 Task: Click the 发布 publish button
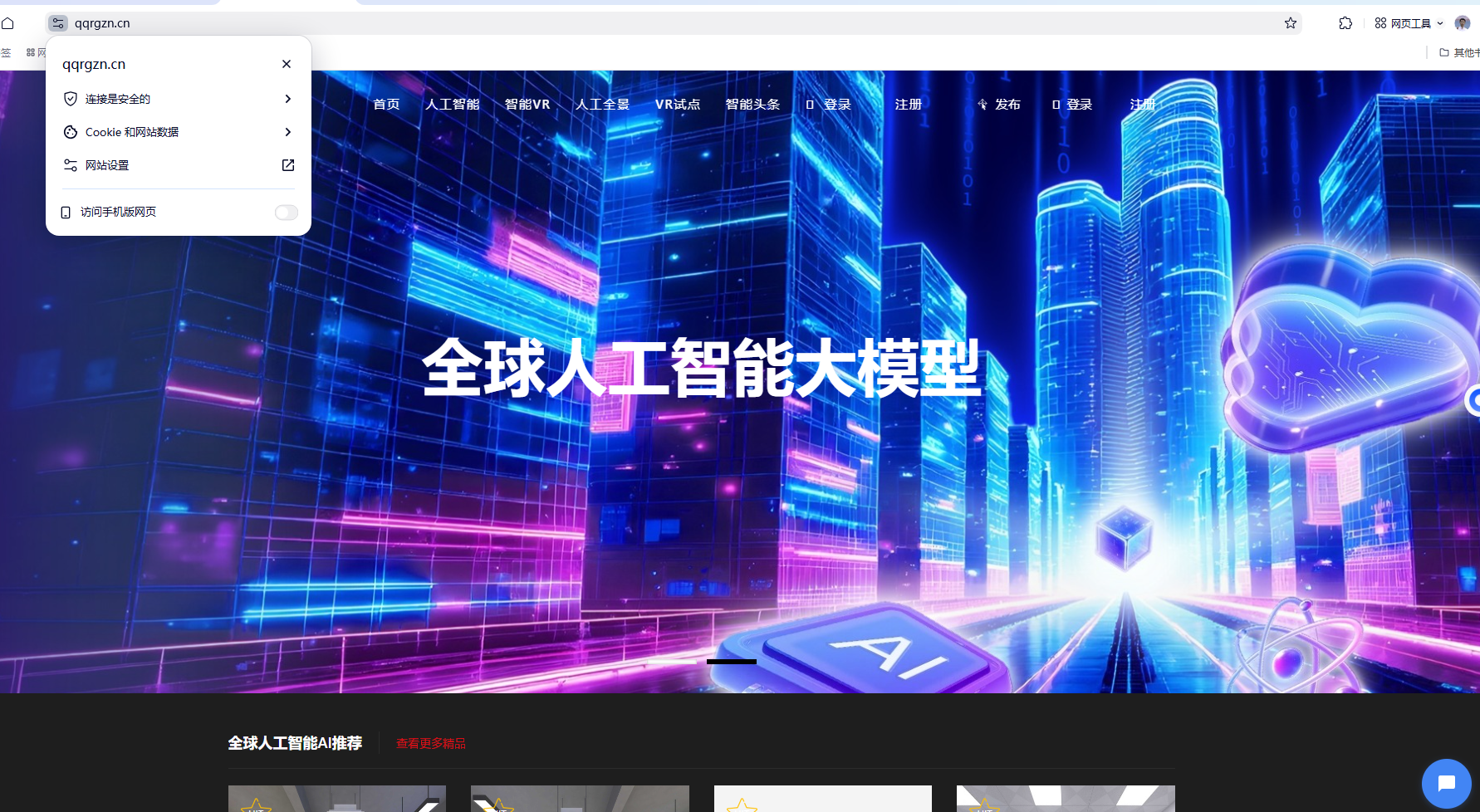coord(999,105)
